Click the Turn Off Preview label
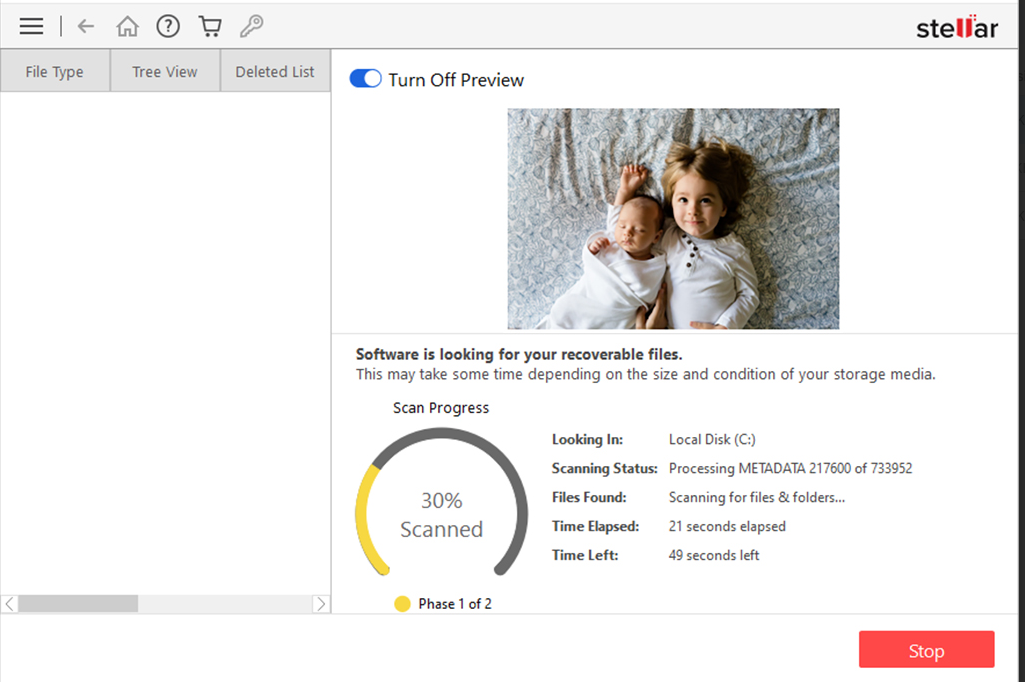This screenshot has height=682, width=1025. tap(456, 80)
